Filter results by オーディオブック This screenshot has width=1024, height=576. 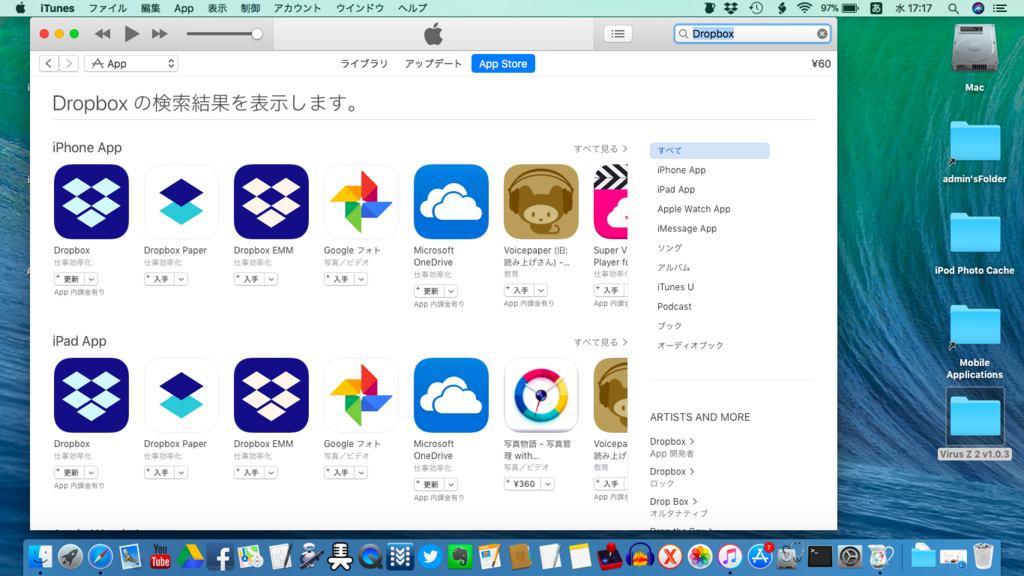click(x=690, y=345)
